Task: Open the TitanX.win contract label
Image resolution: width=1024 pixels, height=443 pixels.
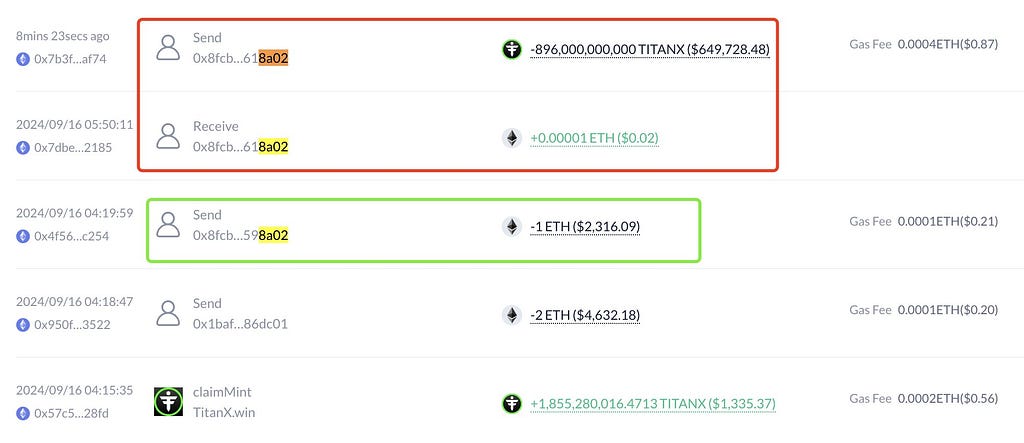Action: (x=224, y=413)
